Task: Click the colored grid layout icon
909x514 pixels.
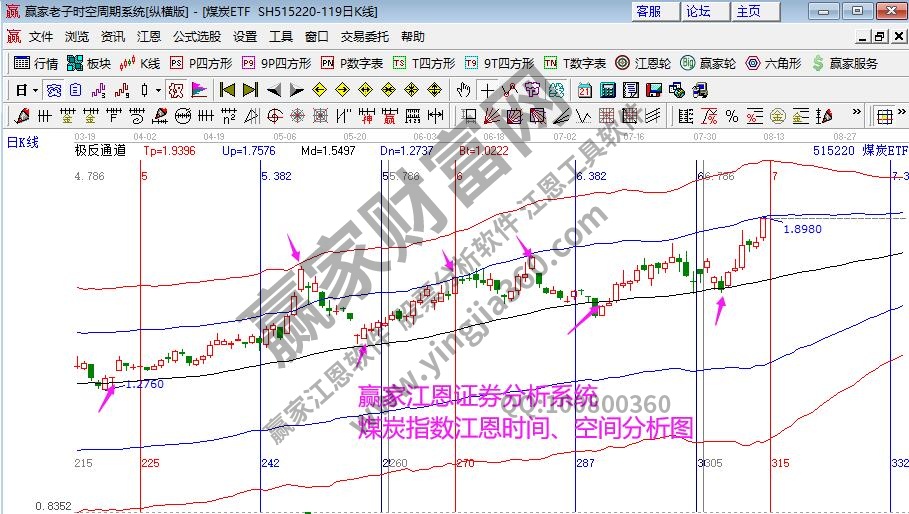Action: point(885,116)
